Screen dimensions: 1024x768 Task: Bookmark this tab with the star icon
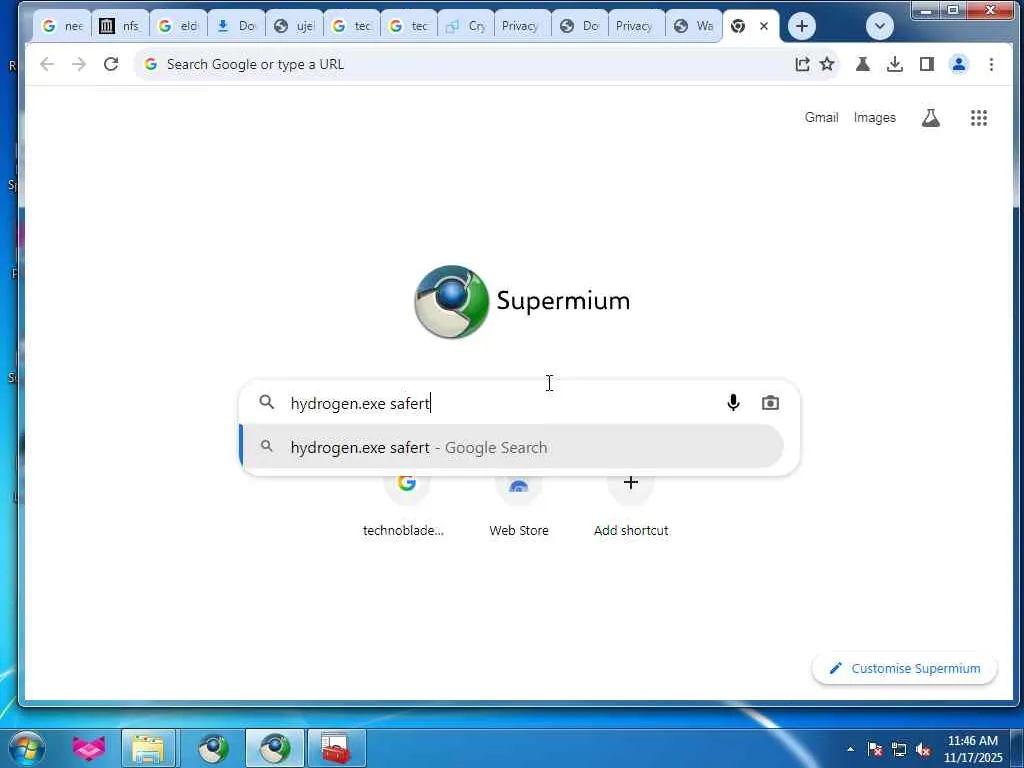click(827, 64)
